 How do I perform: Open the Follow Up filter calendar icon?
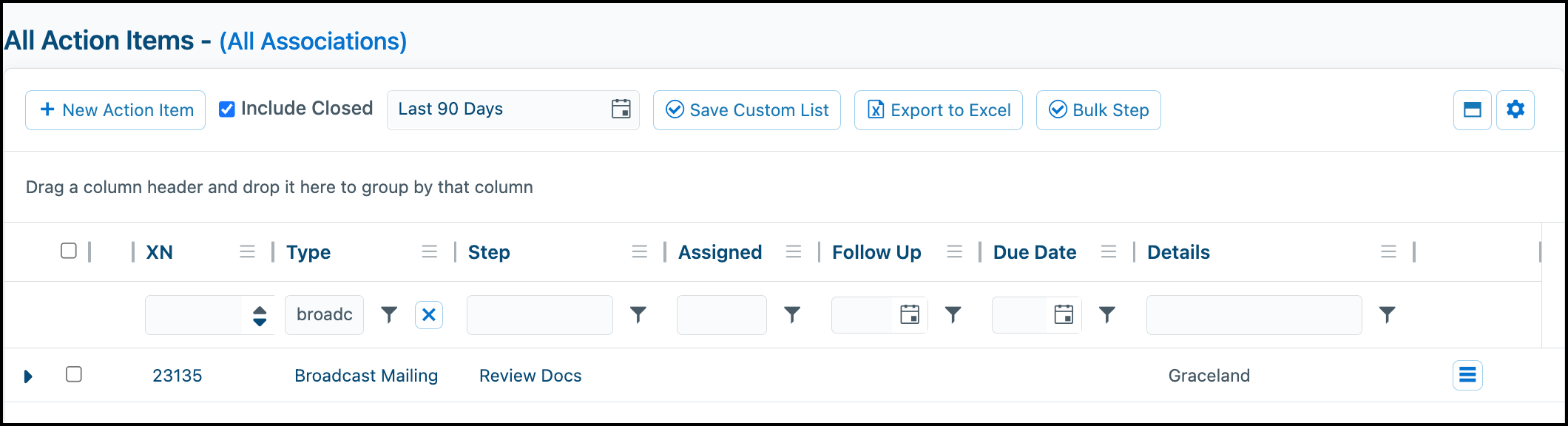point(910,315)
